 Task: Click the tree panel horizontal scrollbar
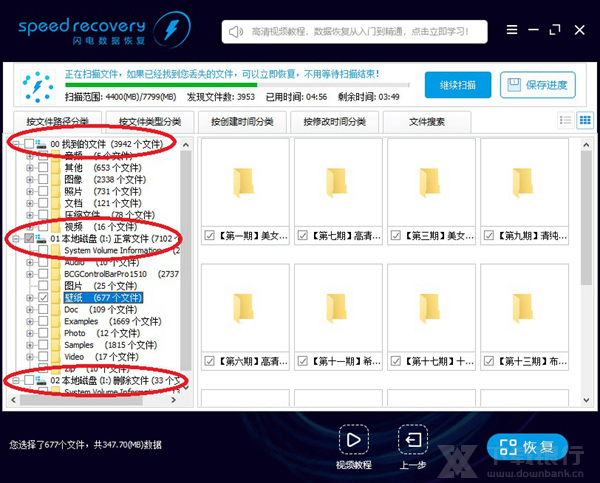tap(81, 400)
